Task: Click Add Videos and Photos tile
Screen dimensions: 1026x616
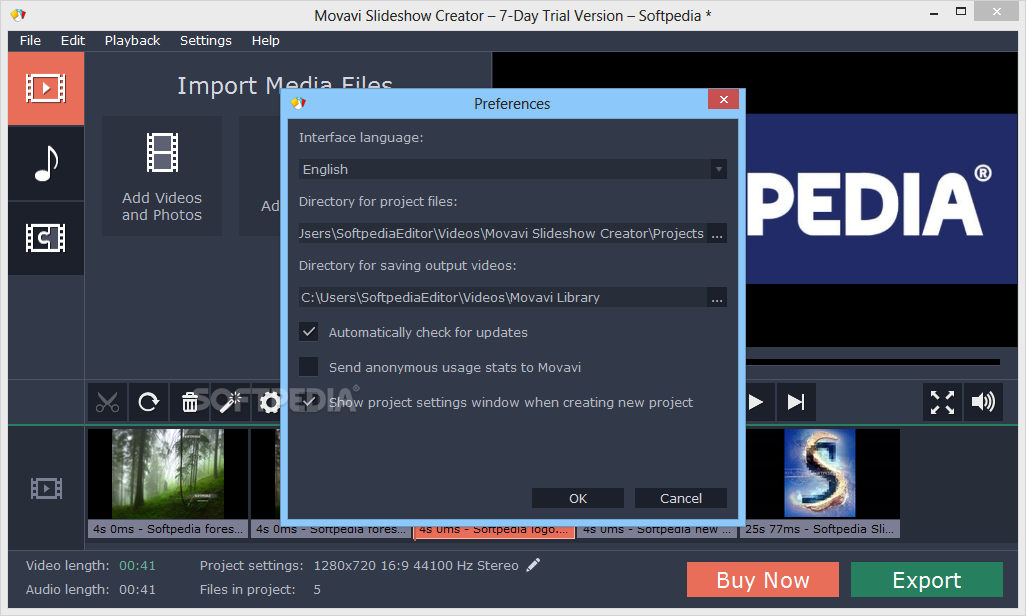Action: (162, 176)
